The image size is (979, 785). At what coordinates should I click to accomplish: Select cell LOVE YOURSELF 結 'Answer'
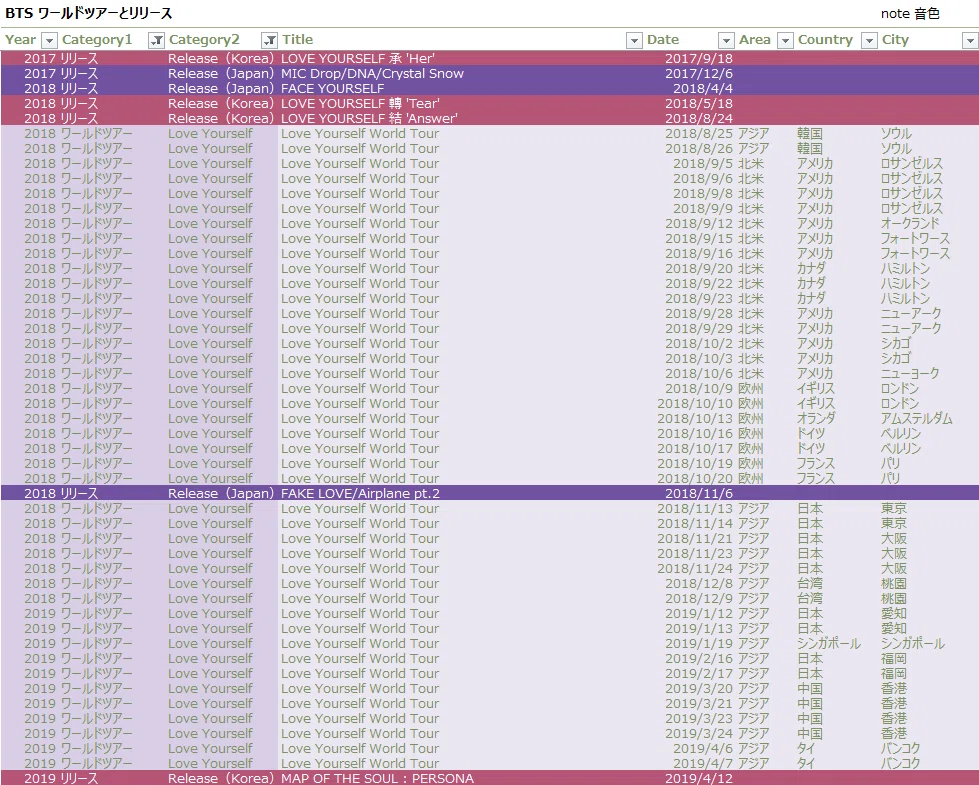point(369,119)
